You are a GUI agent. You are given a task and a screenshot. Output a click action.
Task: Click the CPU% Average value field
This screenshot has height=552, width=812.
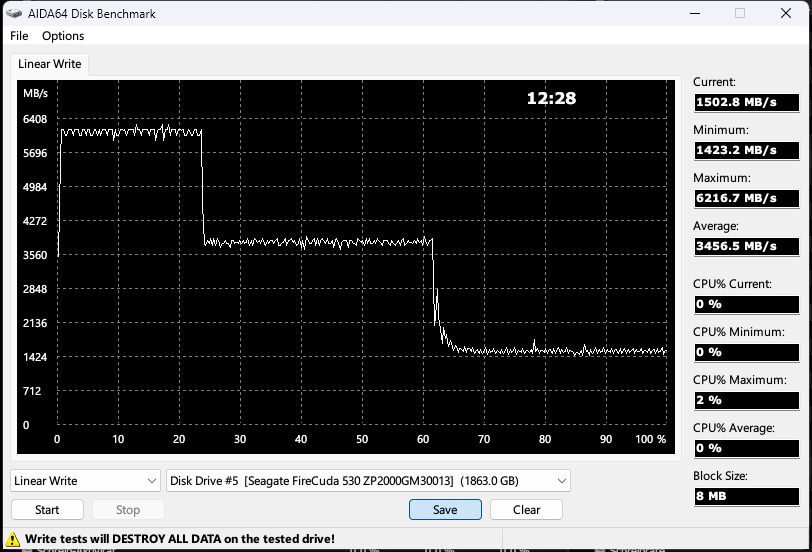pos(747,448)
